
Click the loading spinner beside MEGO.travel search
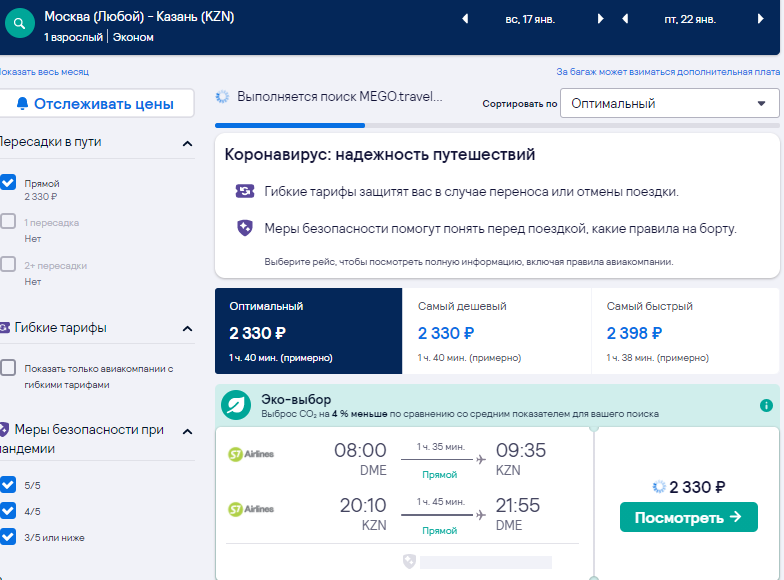point(222,96)
